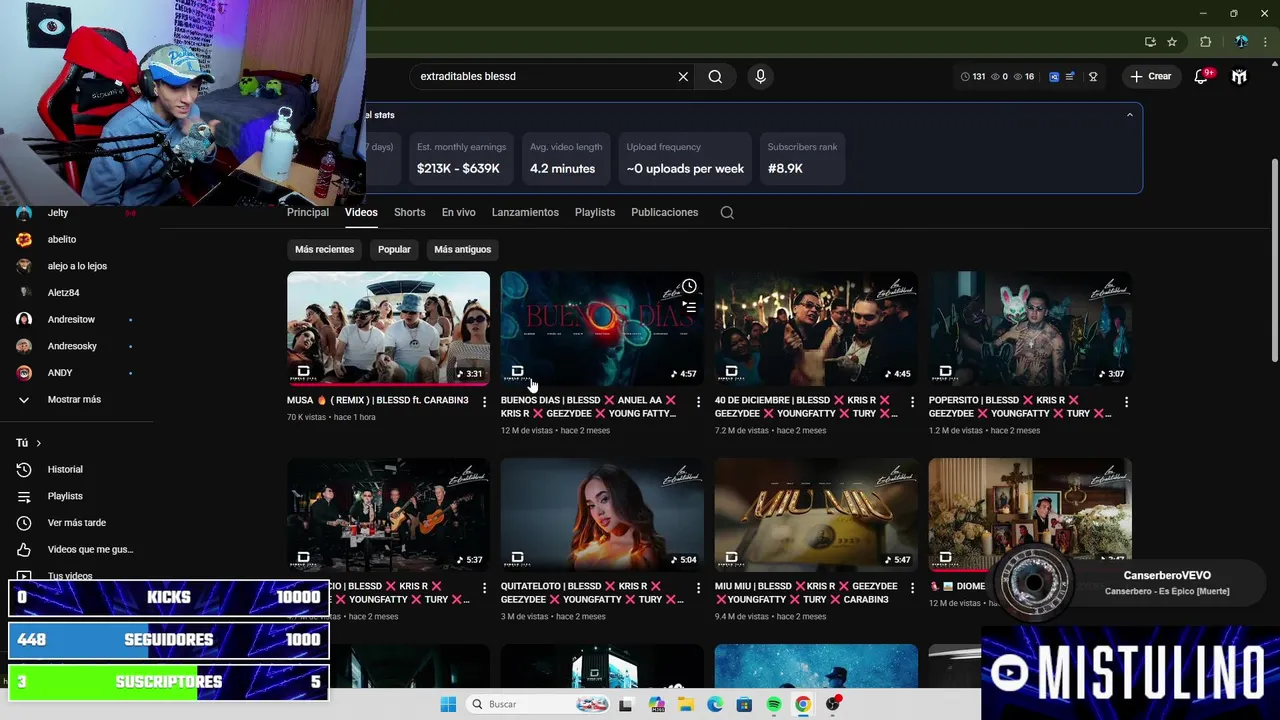This screenshot has width=1280, height=720.
Task: Click Watch later clock on BUENOS DIAS thumbnail
Action: click(x=689, y=287)
